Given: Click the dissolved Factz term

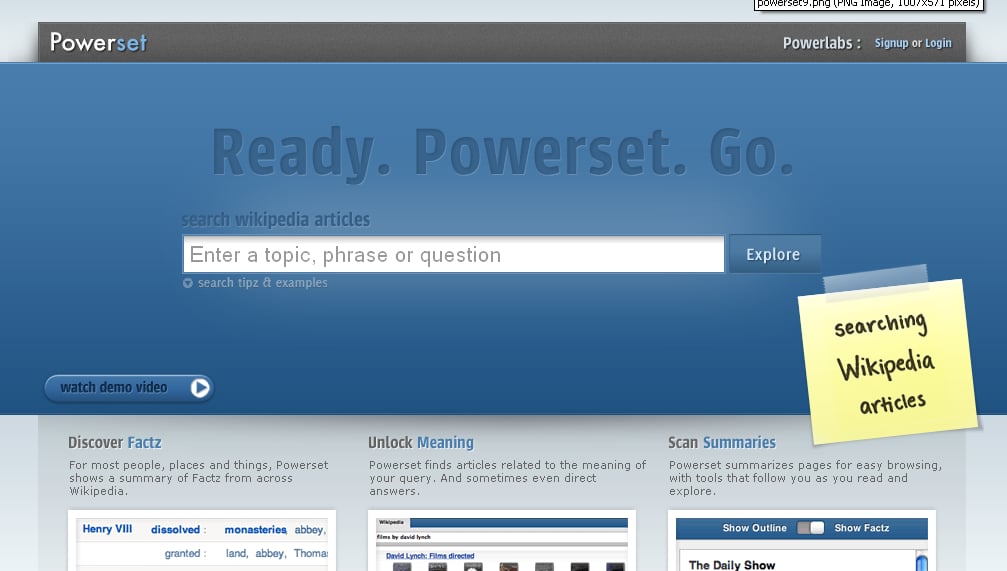Looking at the screenshot, I should [175, 529].
